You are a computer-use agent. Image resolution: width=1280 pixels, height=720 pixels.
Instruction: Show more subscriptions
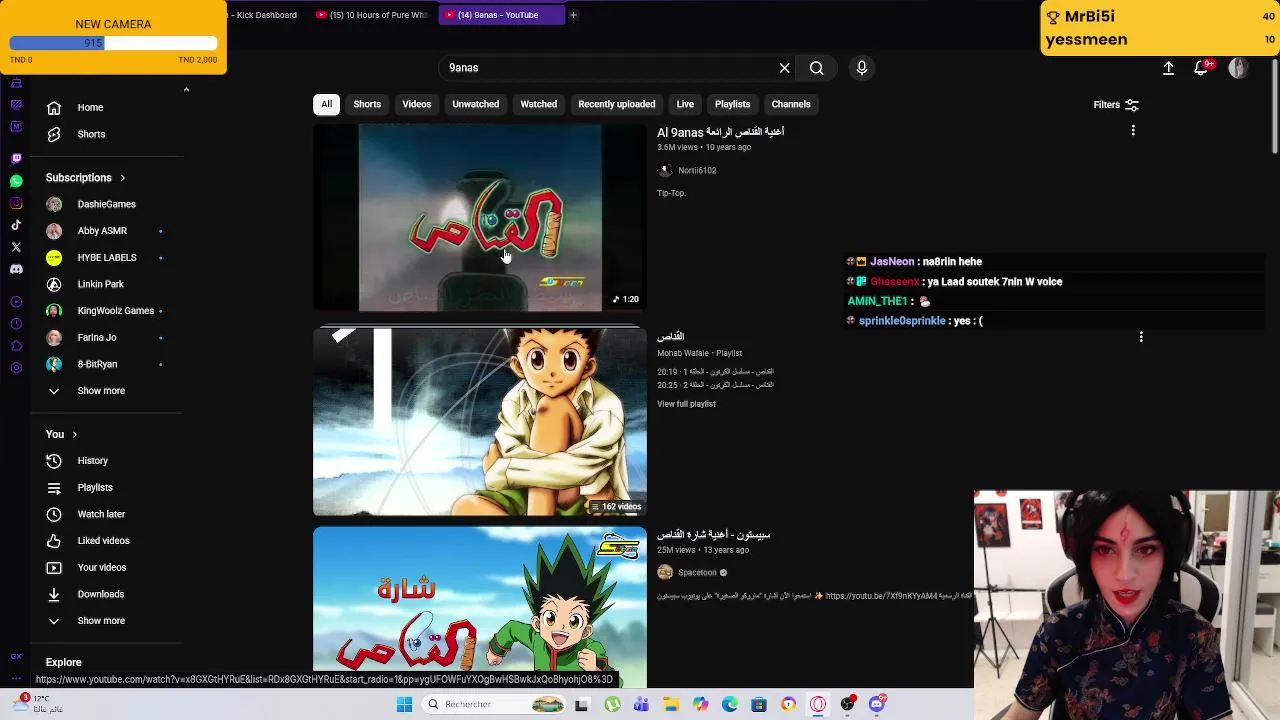click(x=101, y=391)
